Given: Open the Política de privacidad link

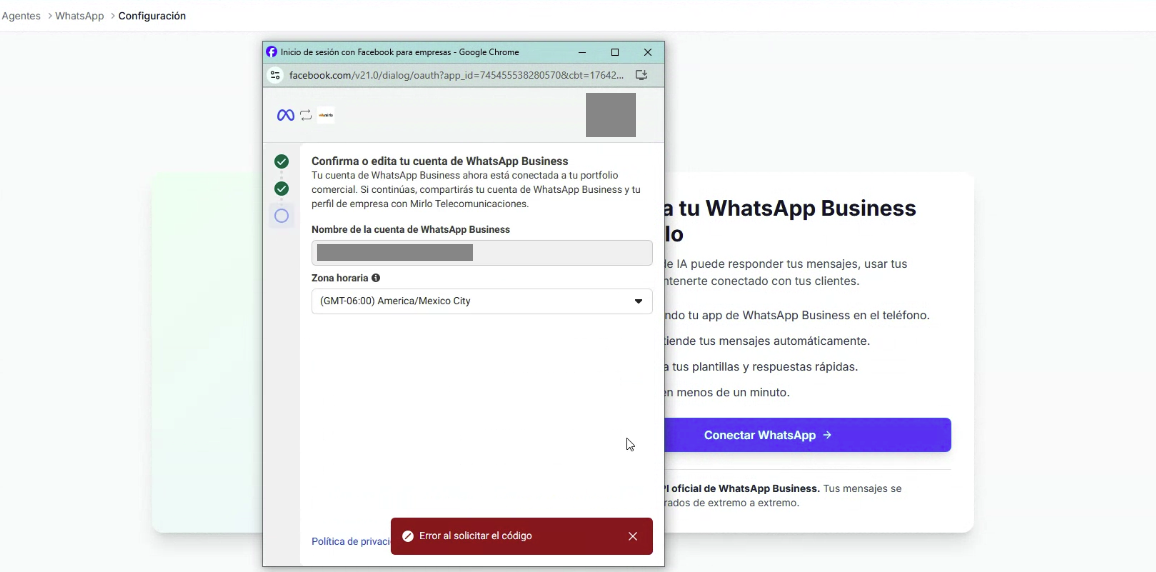Looking at the screenshot, I should [351, 542].
